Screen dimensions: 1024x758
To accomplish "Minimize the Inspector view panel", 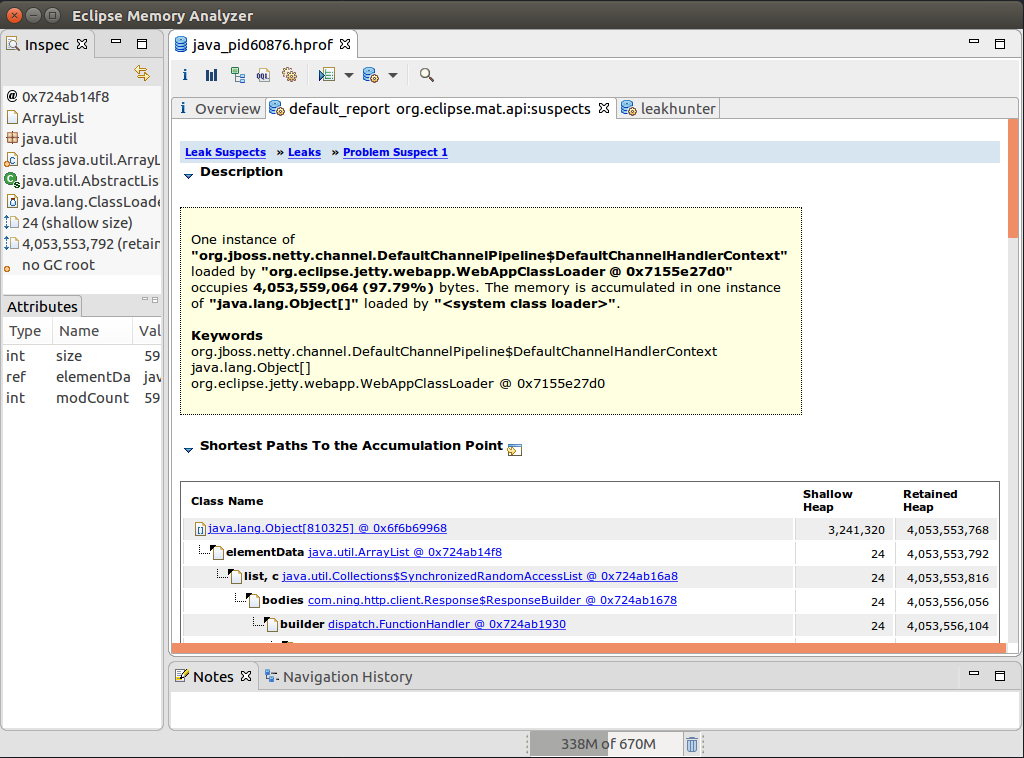I will (x=116, y=42).
